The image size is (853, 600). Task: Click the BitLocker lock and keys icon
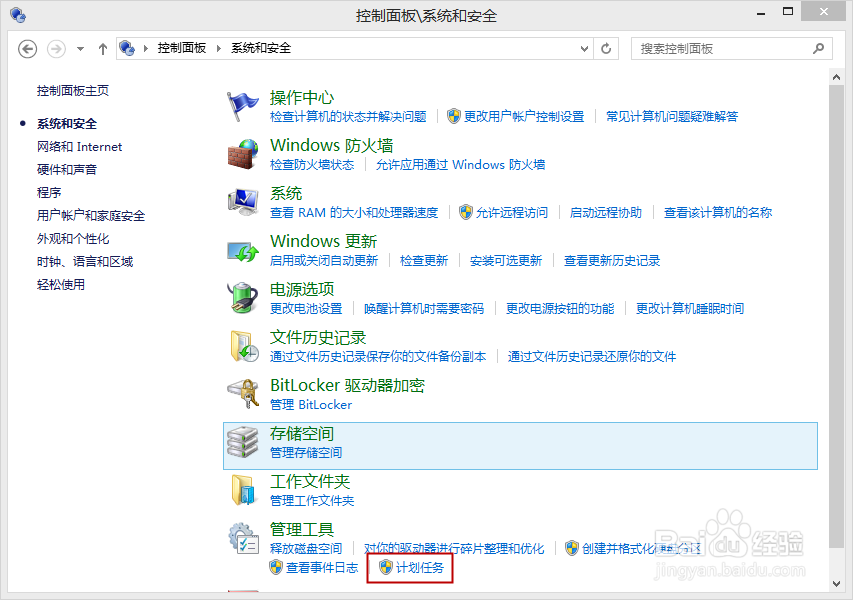[243, 393]
